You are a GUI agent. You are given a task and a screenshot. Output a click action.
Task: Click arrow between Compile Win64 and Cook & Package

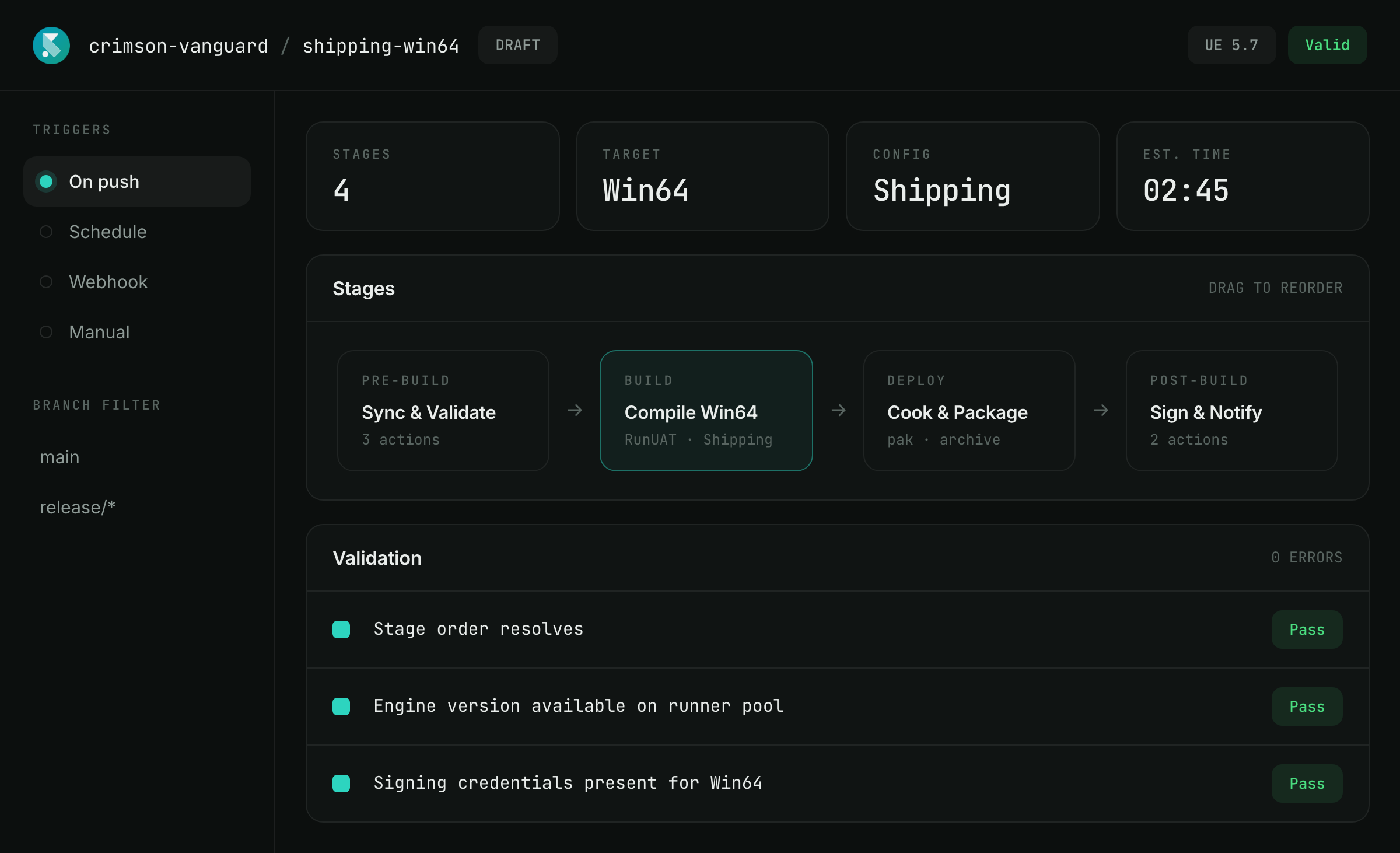click(x=839, y=411)
